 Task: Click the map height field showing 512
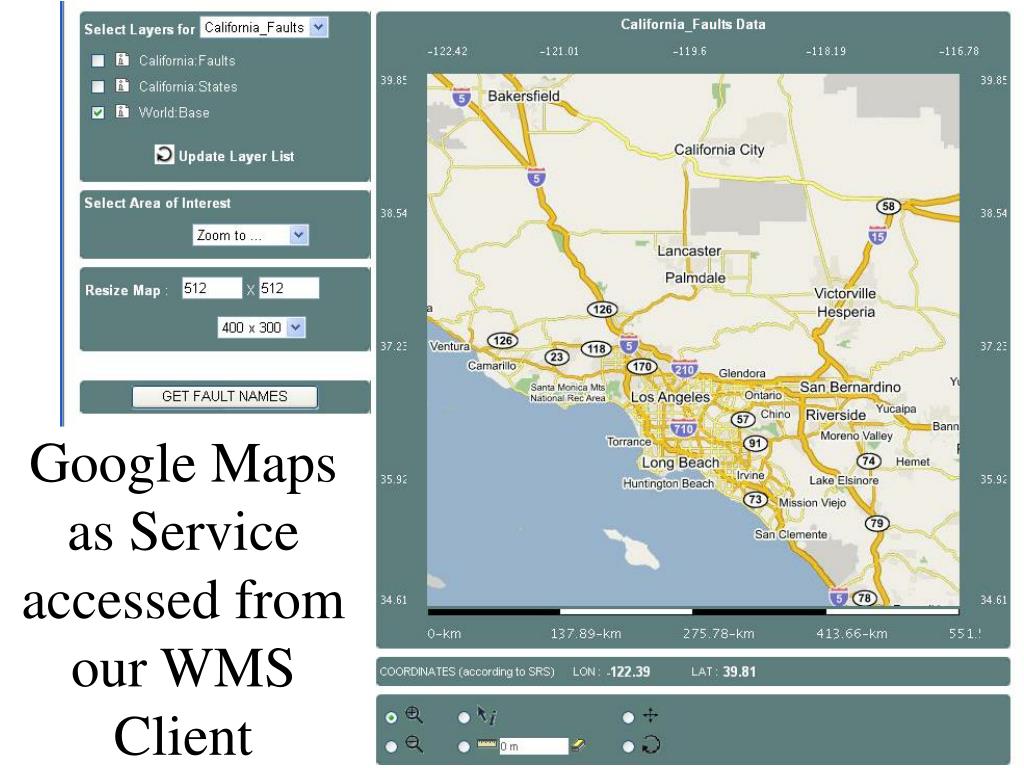point(289,288)
